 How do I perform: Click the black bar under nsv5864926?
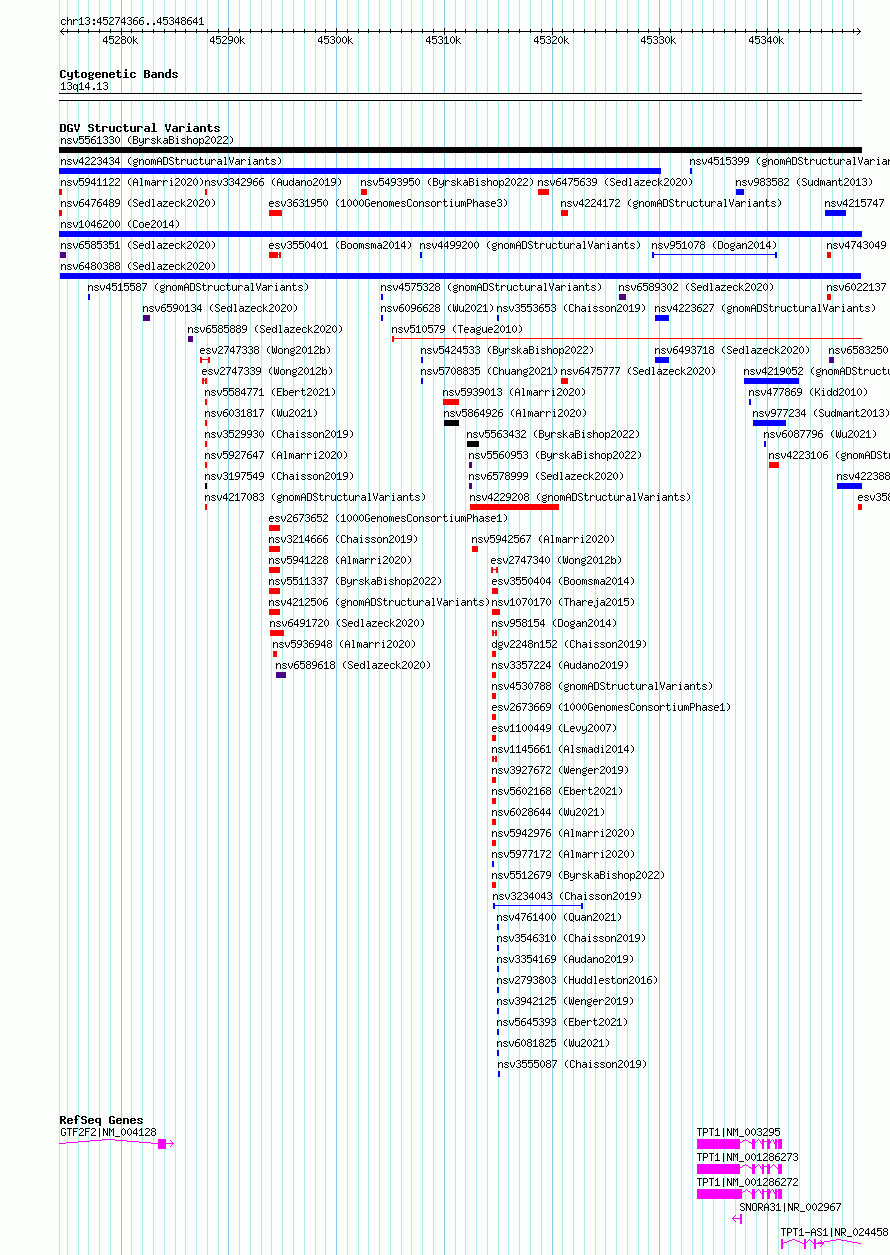click(451, 422)
